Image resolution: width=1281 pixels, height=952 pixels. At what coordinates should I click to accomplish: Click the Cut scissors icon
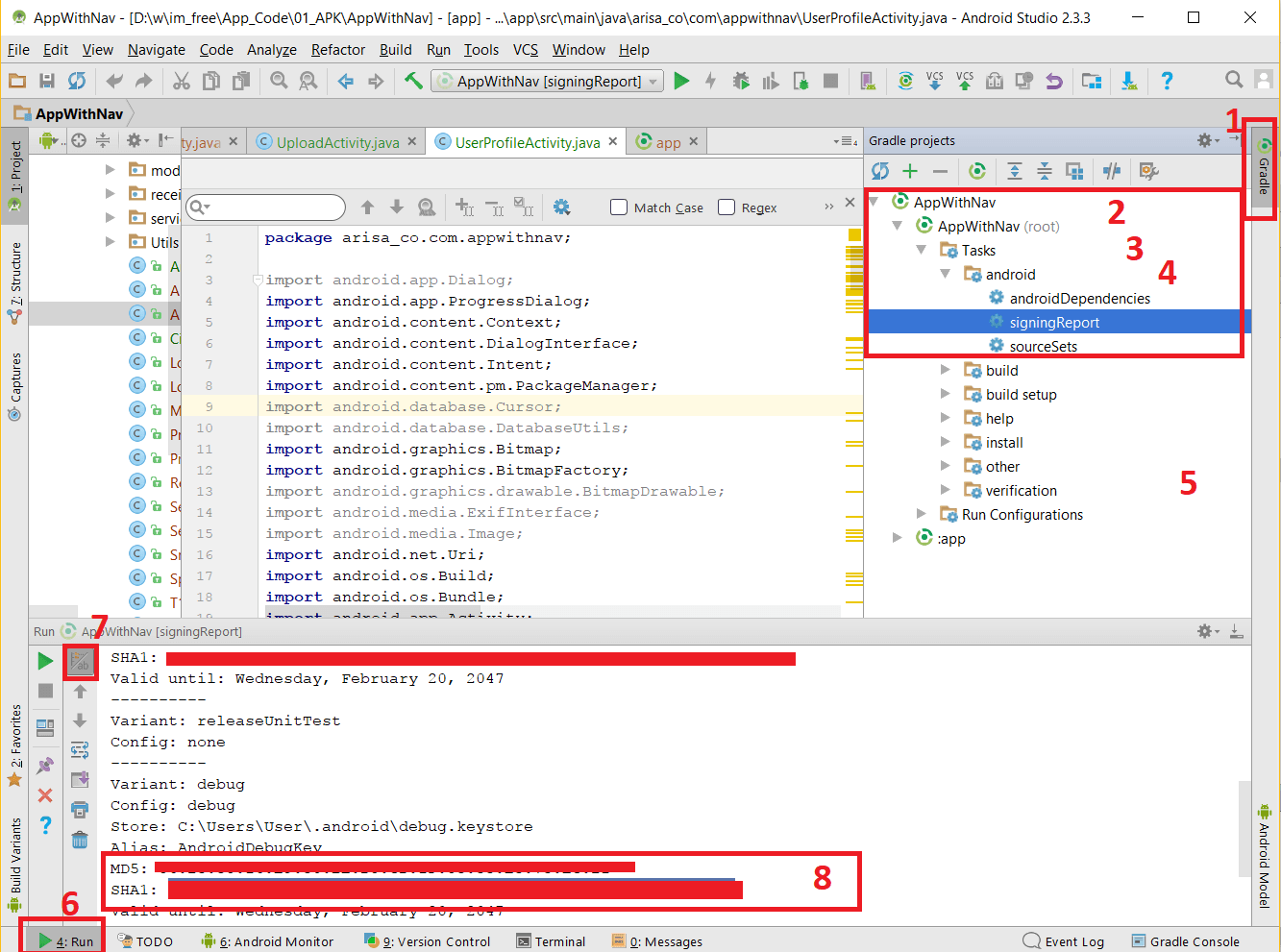tap(181, 82)
